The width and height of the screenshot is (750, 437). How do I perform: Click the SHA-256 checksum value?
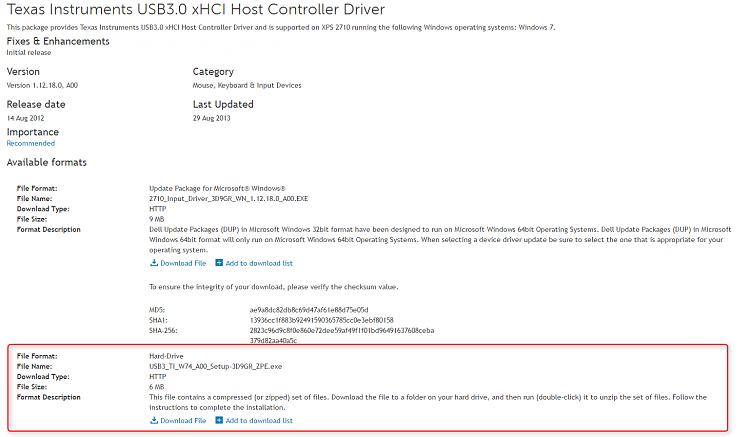(342, 335)
